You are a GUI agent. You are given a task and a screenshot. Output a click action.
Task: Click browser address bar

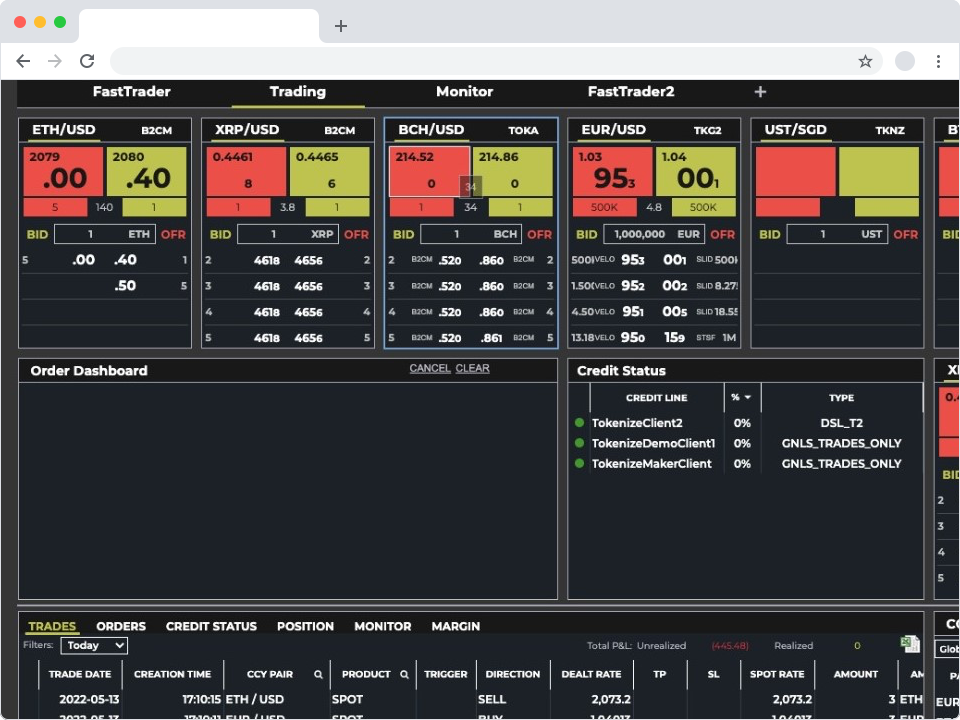(x=496, y=61)
